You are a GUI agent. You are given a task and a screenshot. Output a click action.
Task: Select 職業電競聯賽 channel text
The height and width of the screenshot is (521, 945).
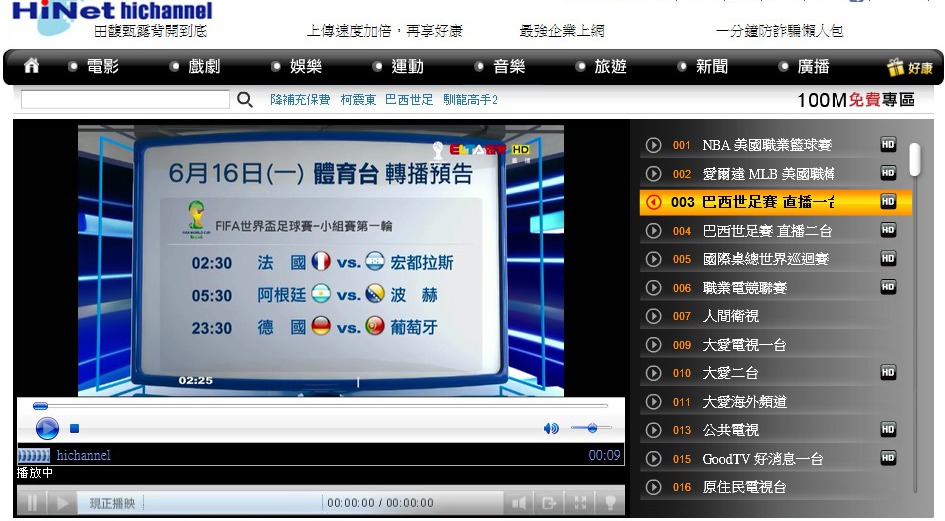[745, 288]
